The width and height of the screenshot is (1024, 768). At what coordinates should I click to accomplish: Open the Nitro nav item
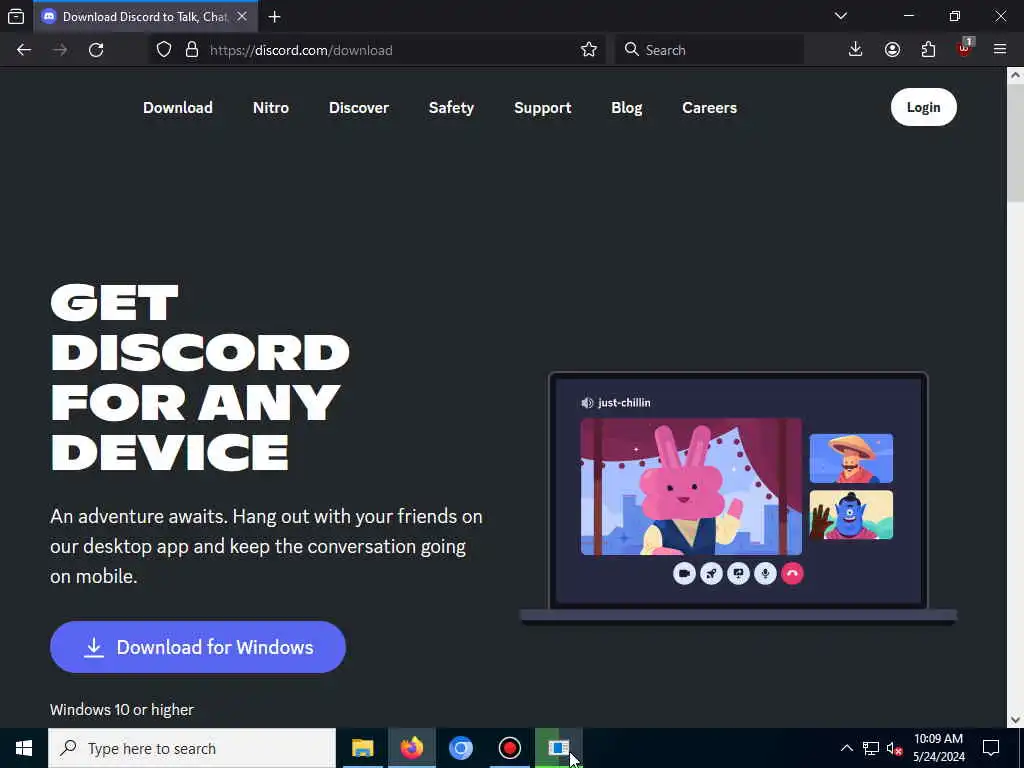pos(271,108)
